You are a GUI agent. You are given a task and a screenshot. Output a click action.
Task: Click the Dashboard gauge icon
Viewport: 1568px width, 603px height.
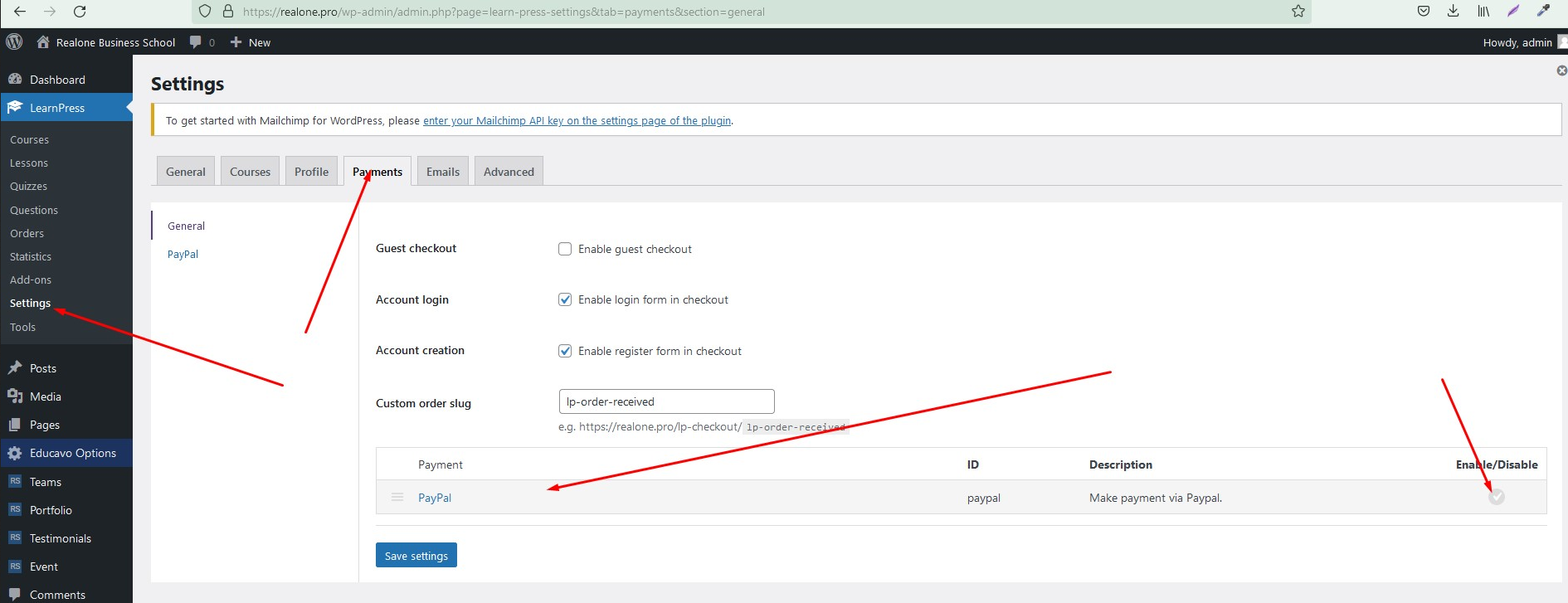coord(15,80)
